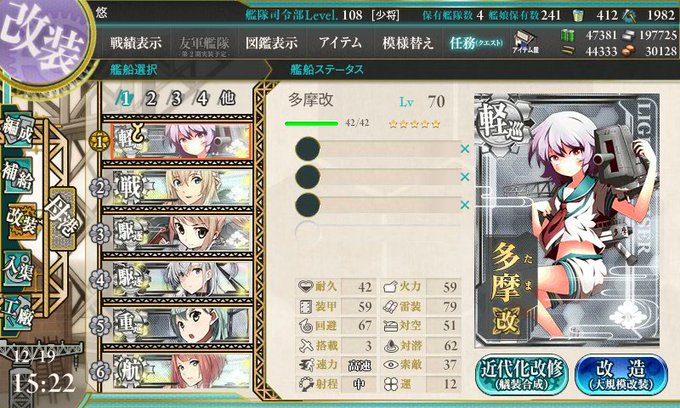680x408 pixels.
Task: Select the 入渠 docking sidebar icon
Action: pos(18,268)
